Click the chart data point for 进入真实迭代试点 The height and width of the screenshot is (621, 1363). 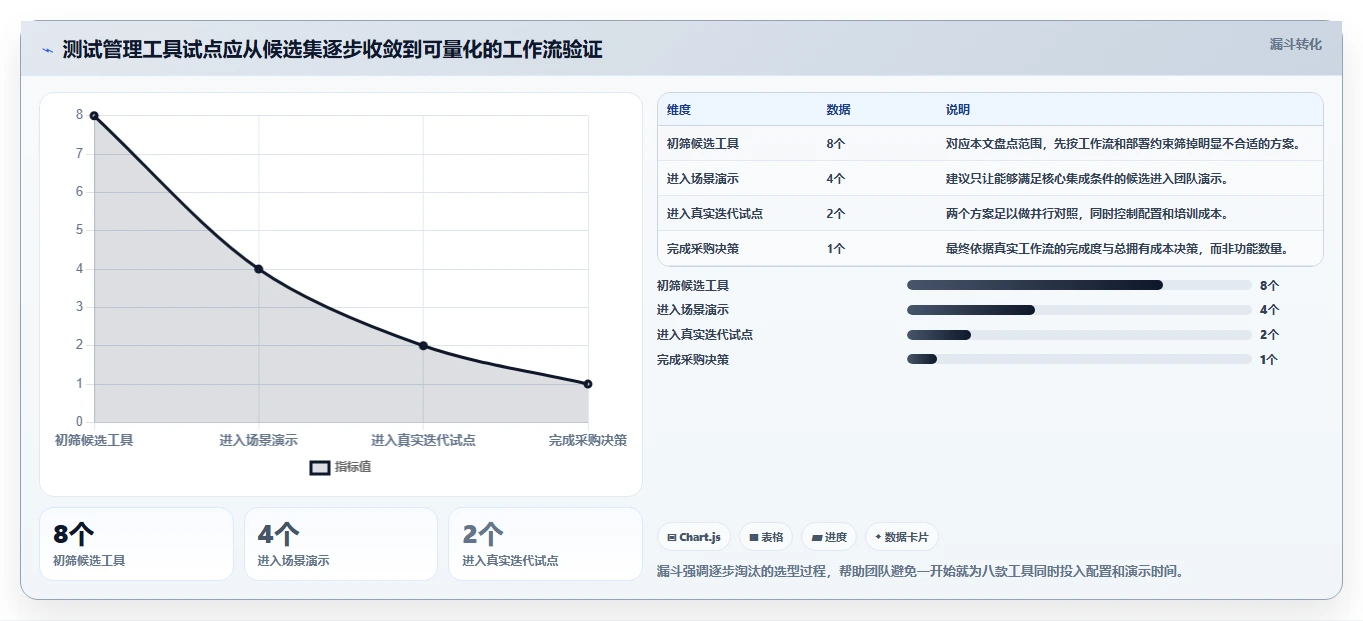click(x=423, y=346)
